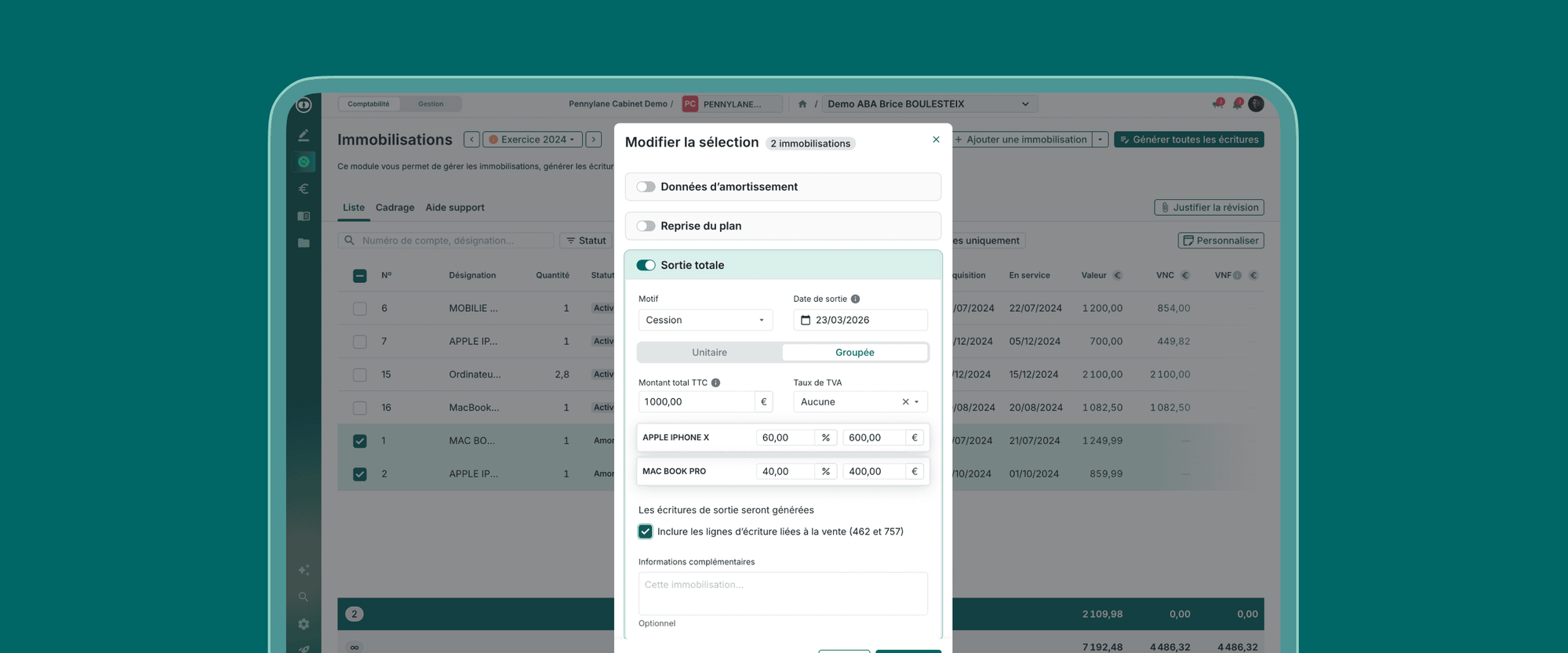Open the folder icon in left sidebar
This screenshot has height=653, width=1568.
304,243
